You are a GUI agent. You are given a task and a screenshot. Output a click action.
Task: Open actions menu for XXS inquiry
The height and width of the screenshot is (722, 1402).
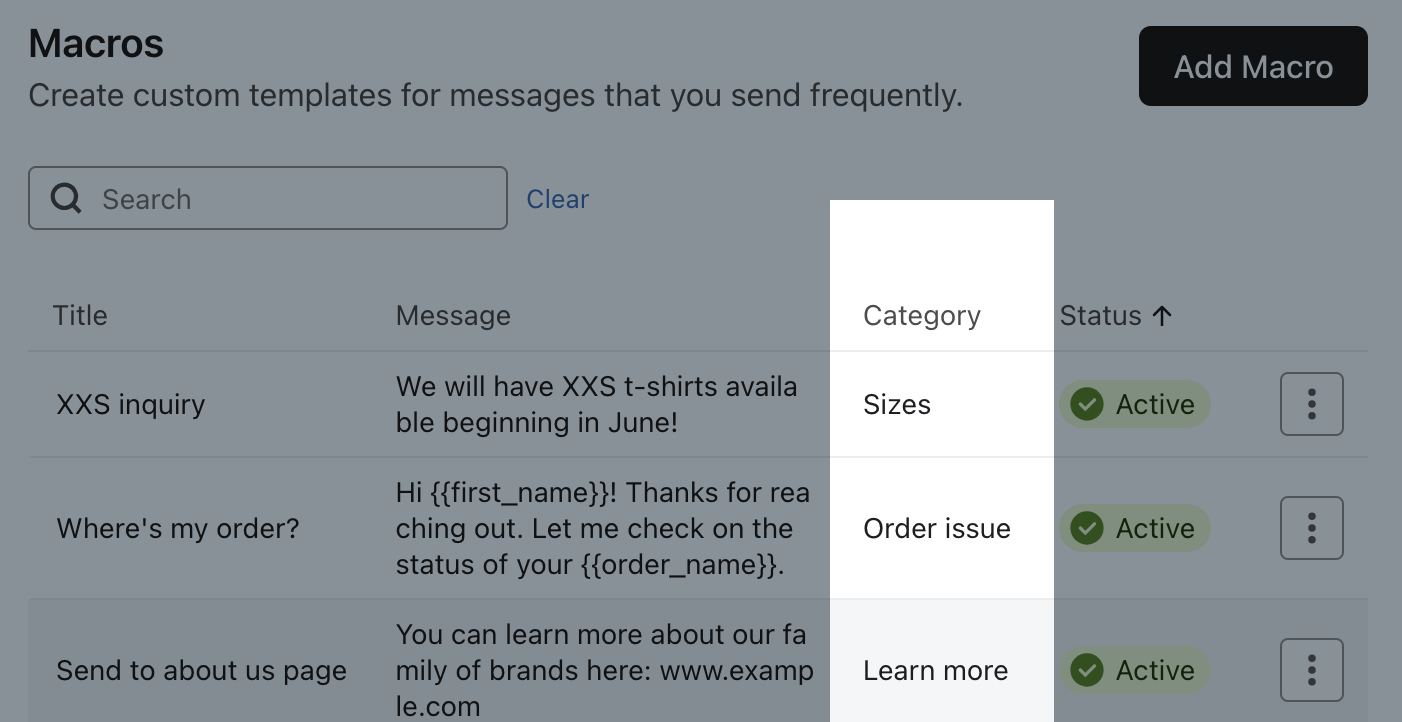point(1311,404)
